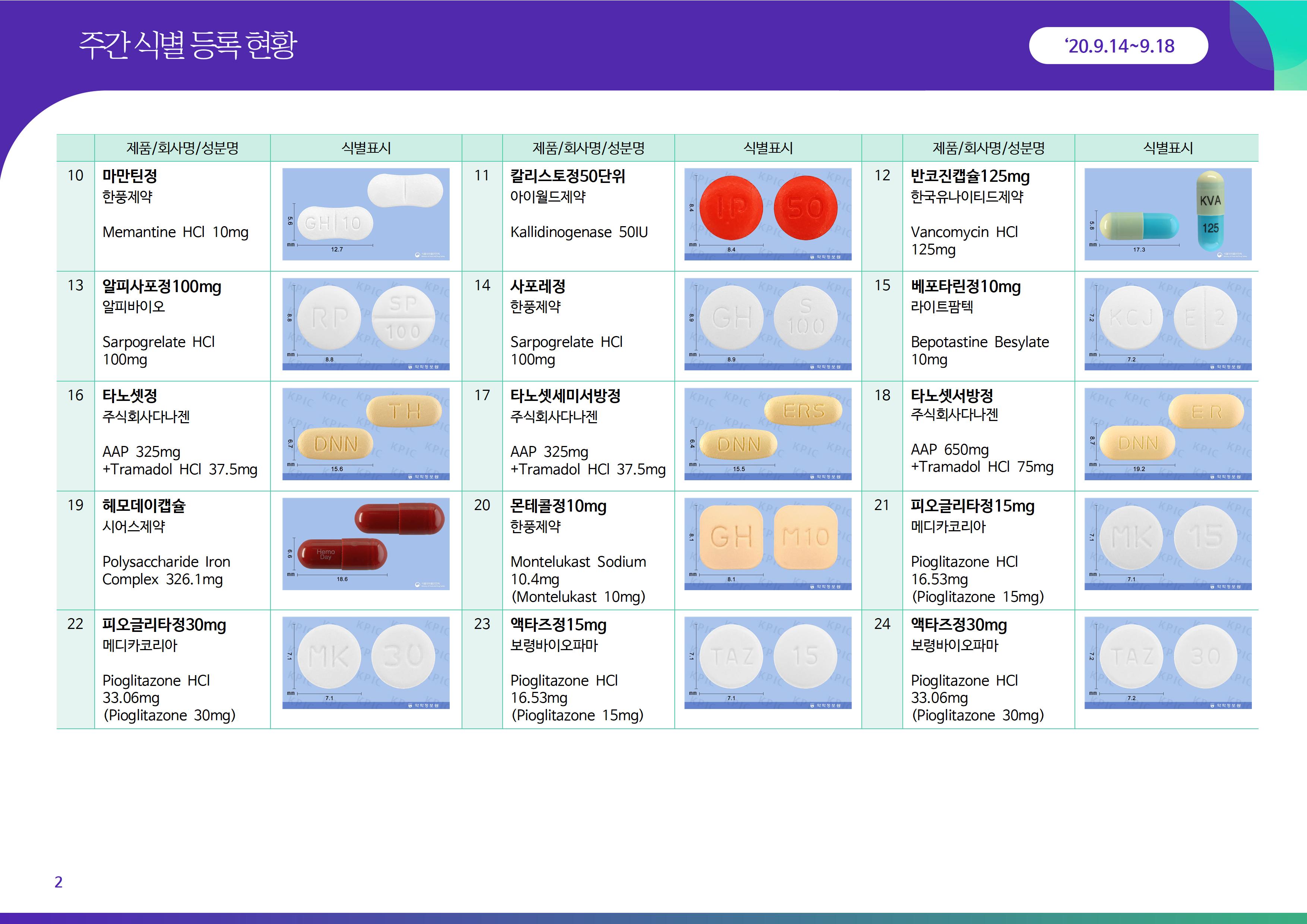Click product name 마만틴정

point(130,176)
